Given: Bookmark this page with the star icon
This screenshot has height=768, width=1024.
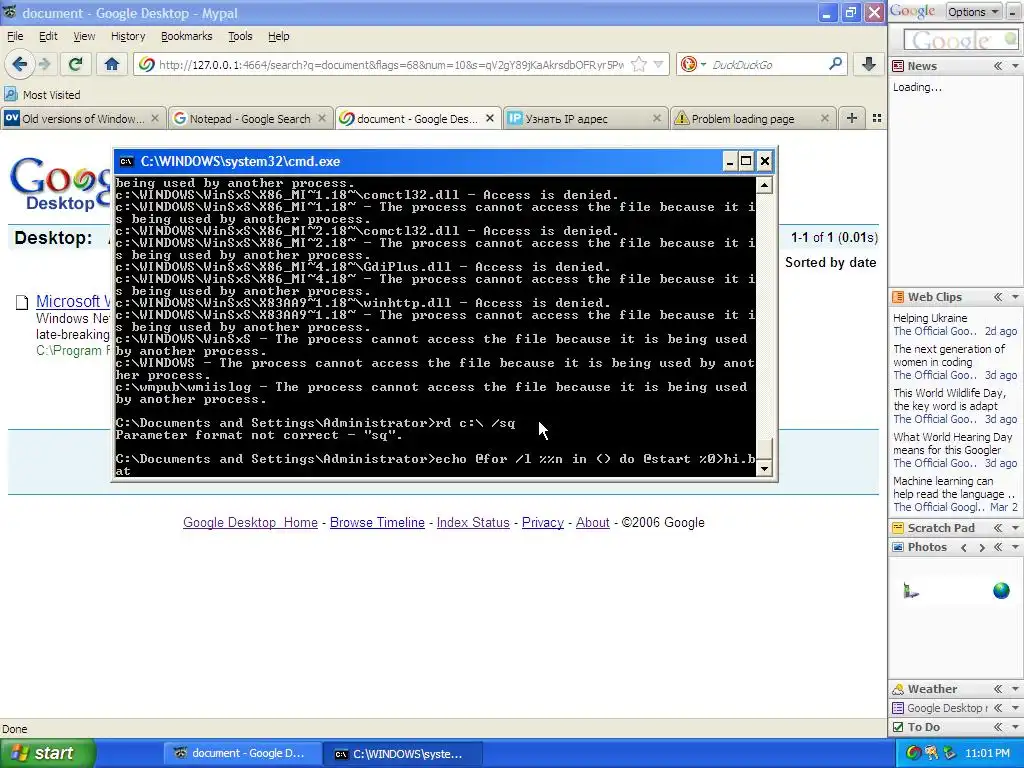Looking at the screenshot, I should [639, 64].
